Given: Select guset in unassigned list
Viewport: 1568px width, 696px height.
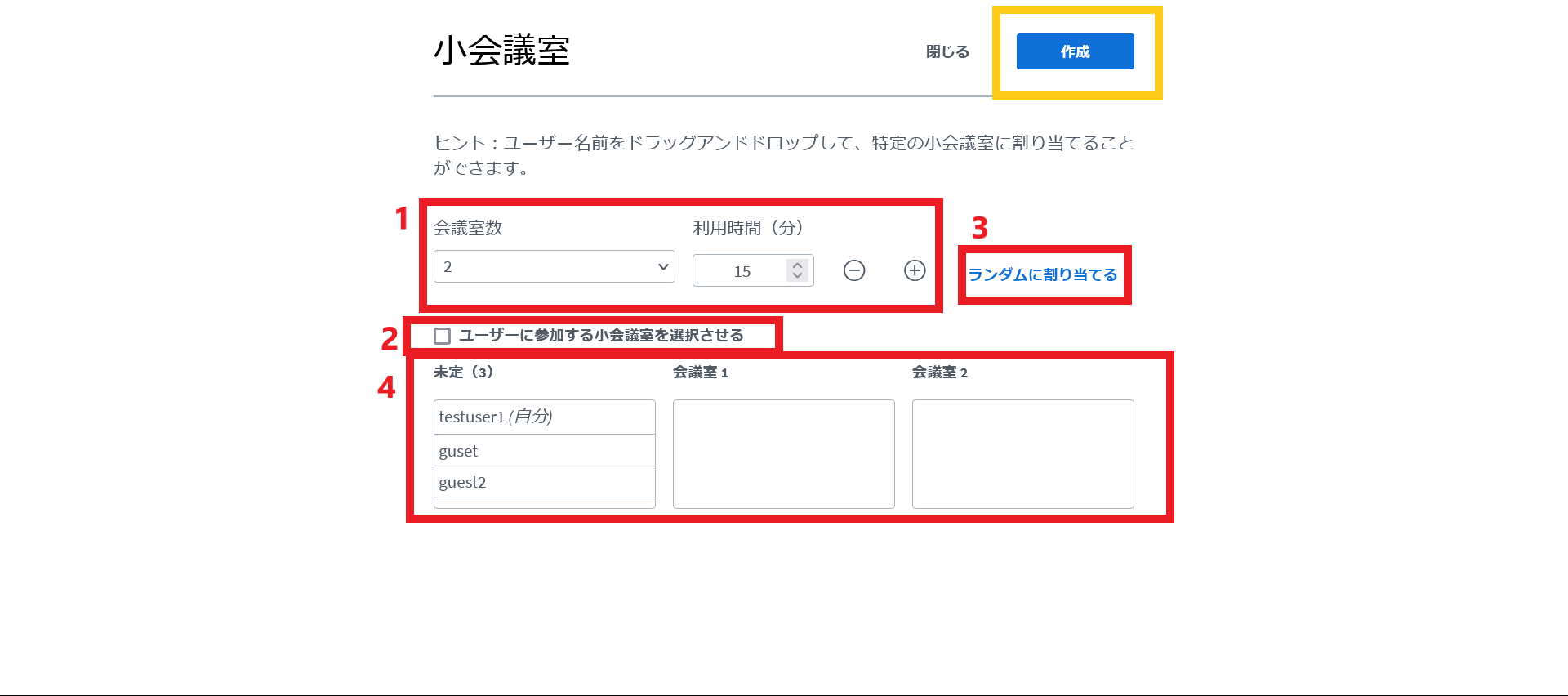Looking at the screenshot, I should pyautogui.click(x=545, y=451).
